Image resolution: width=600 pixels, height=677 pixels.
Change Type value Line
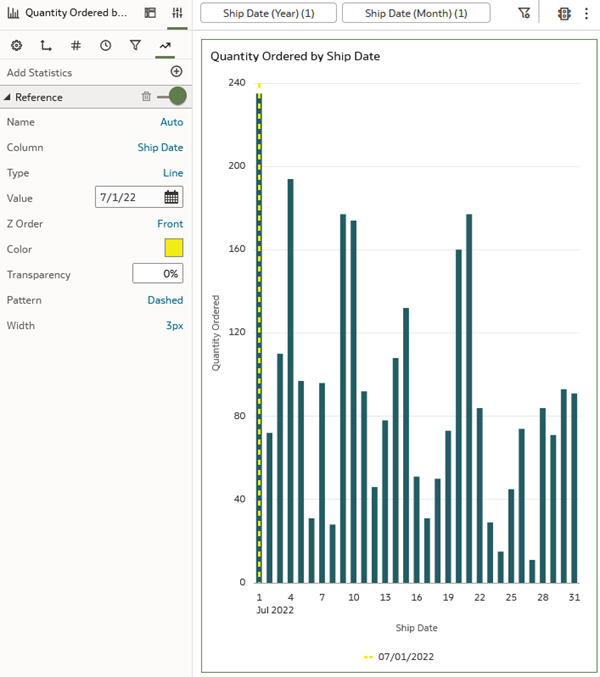[173, 173]
